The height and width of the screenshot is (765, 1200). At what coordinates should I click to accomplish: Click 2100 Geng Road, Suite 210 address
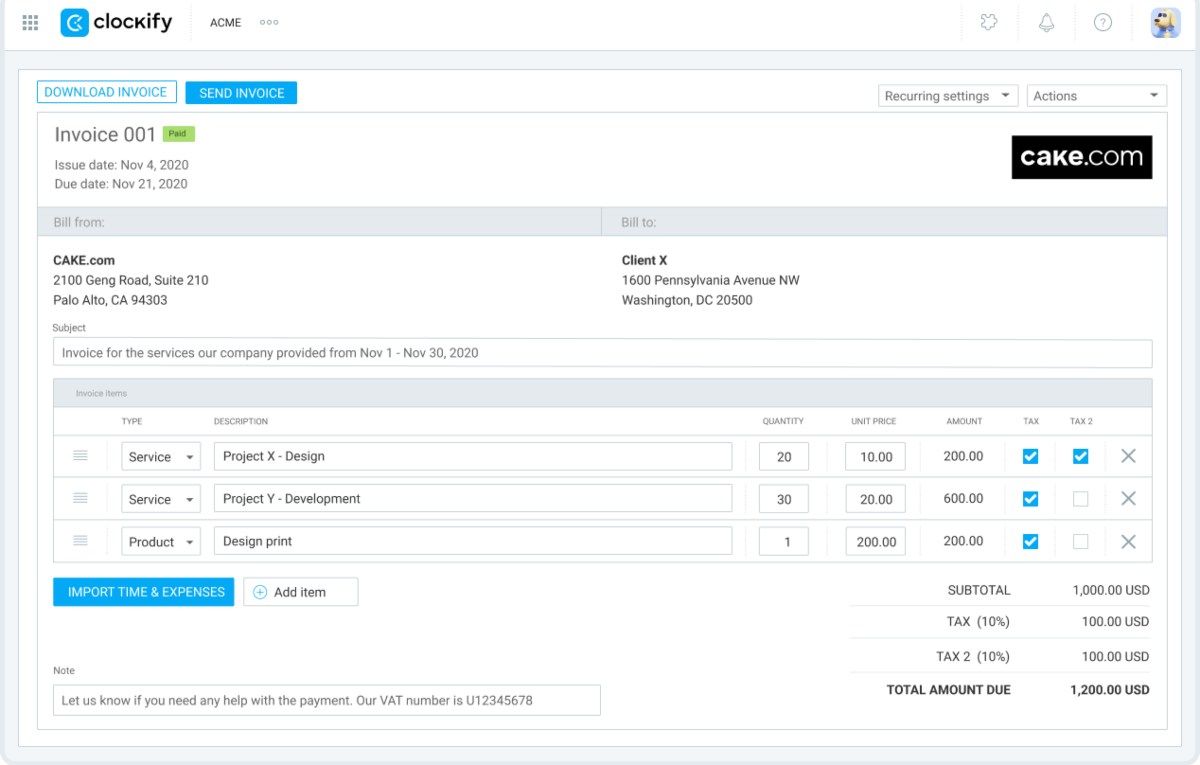pyautogui.click(x=131, y=281)
